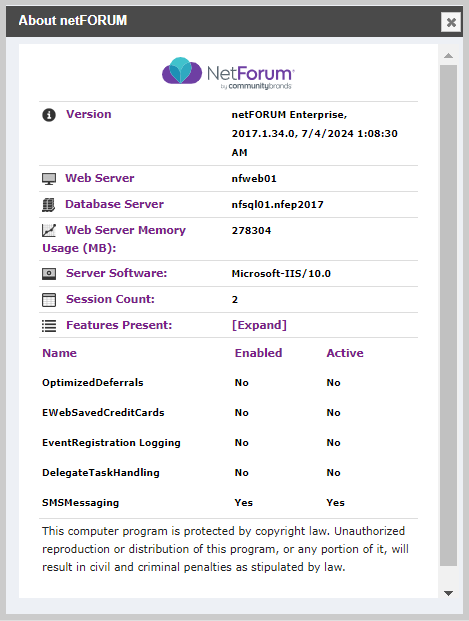Click the Name column header
Image resolution: width=469 pixels, height=621 pixels.
point(59,353)
